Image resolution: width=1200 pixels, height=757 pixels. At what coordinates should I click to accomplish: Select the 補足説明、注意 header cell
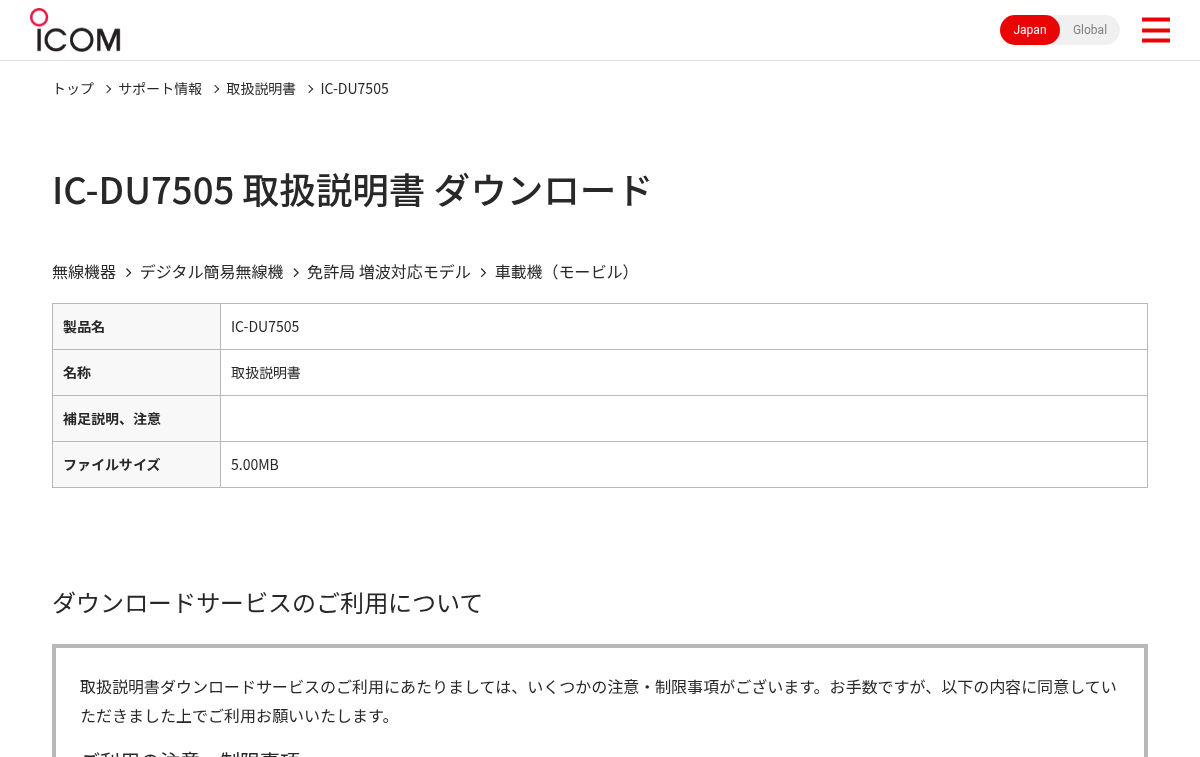pyautogui.click(x=136, y=419)
